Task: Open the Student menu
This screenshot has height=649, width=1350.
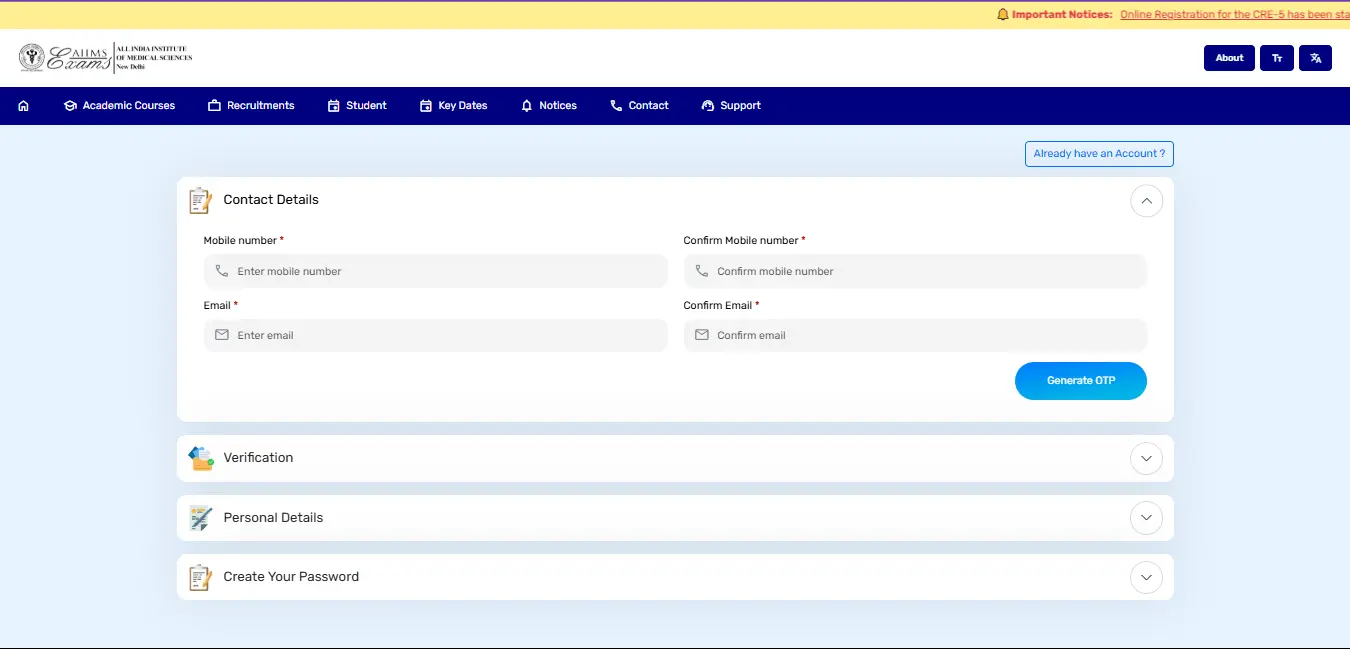Action: (x=357, y=106)
